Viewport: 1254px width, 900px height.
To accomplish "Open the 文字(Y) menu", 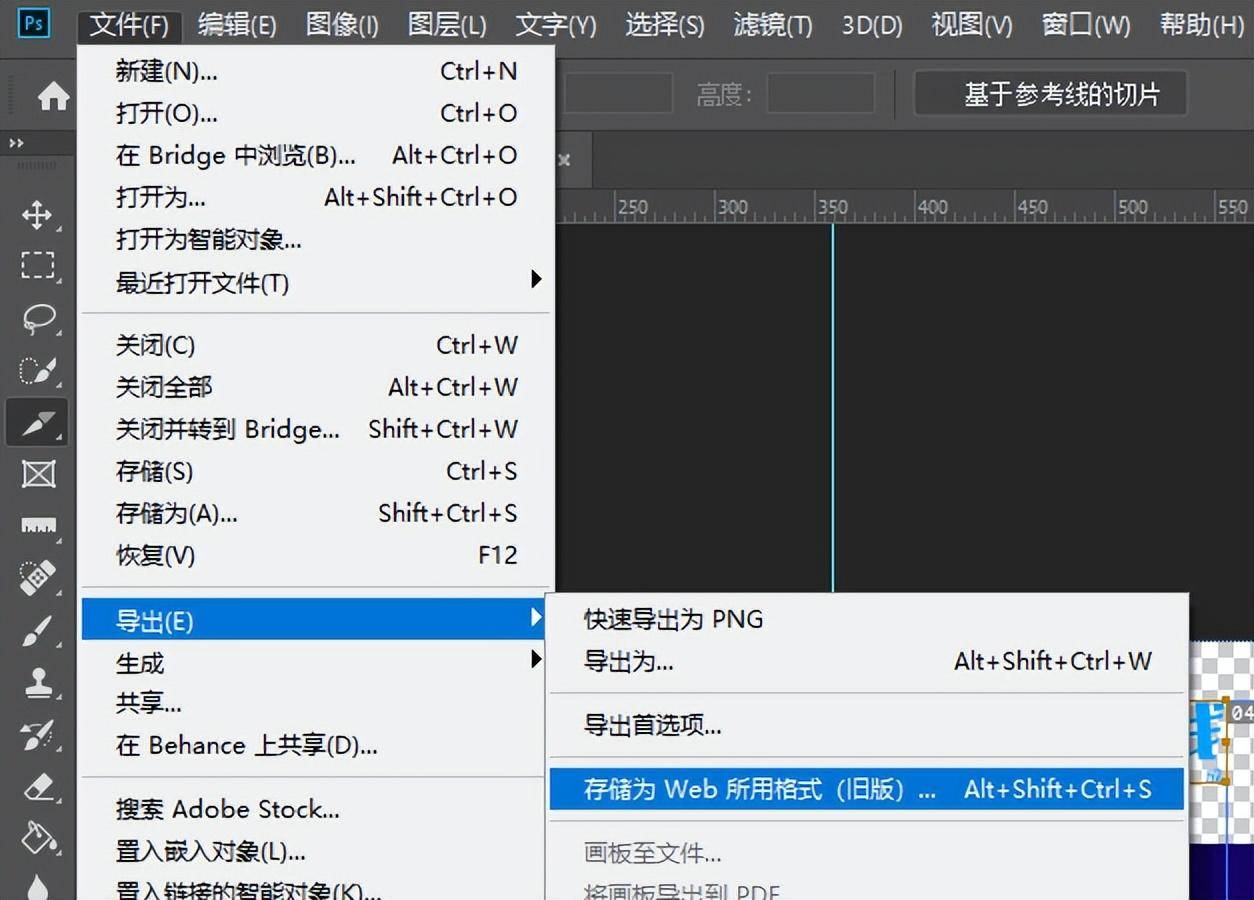I will [555, 24].
